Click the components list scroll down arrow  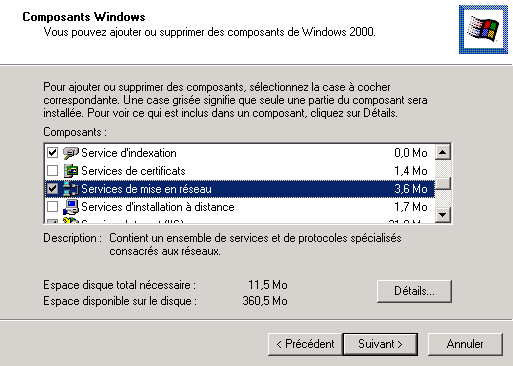click(x=443, y=215)
